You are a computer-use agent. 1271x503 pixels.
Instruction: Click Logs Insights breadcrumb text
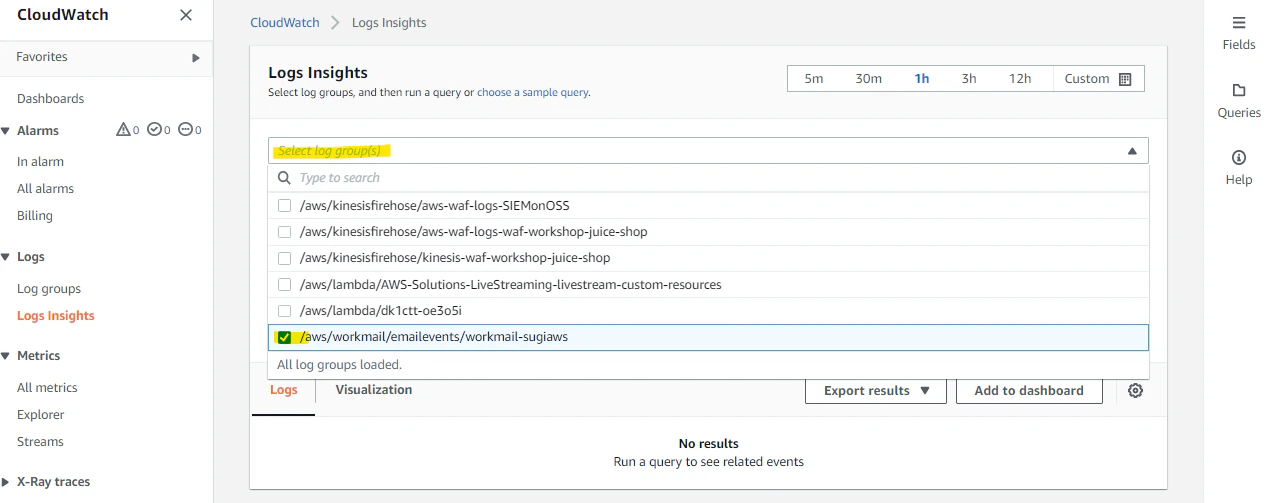click(389, 23)
